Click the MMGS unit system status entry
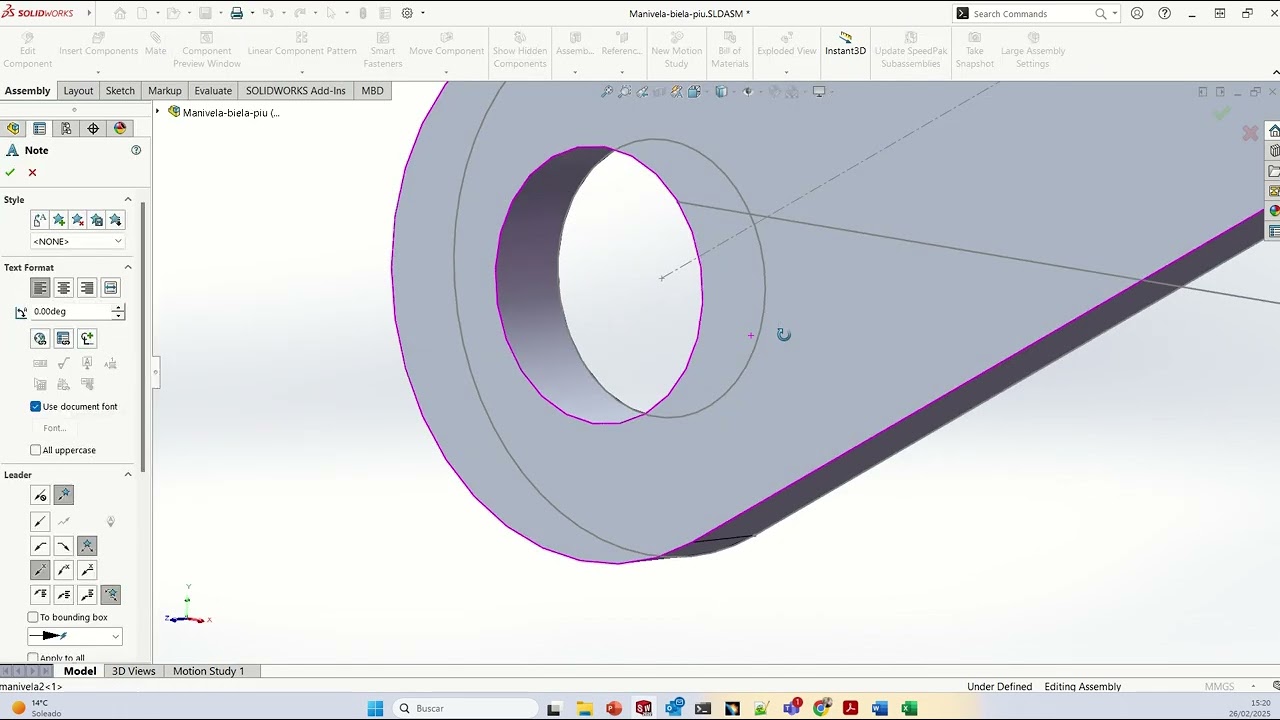1280x720 pixels. point(1219,687)
